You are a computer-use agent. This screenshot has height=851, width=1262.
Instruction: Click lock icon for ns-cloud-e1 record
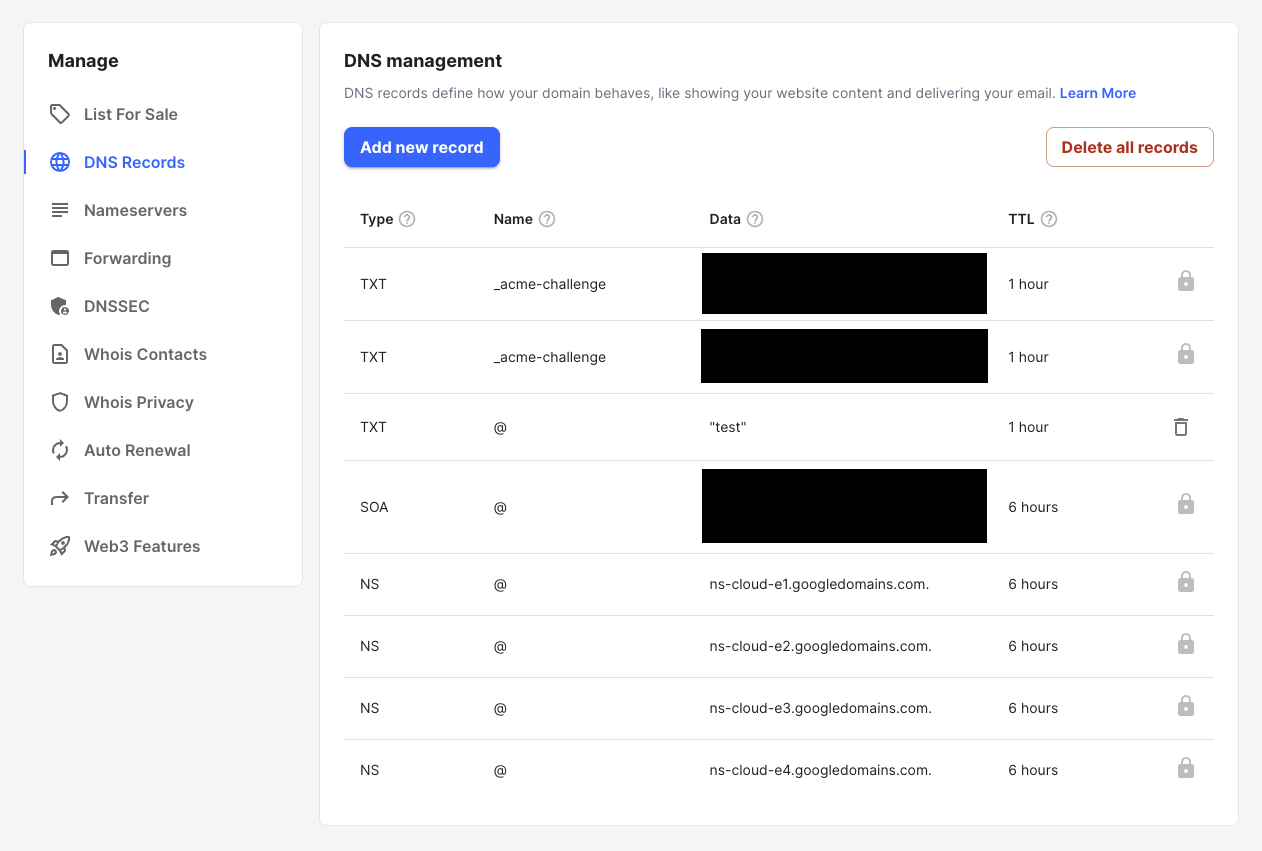(x=1185, y=582)
